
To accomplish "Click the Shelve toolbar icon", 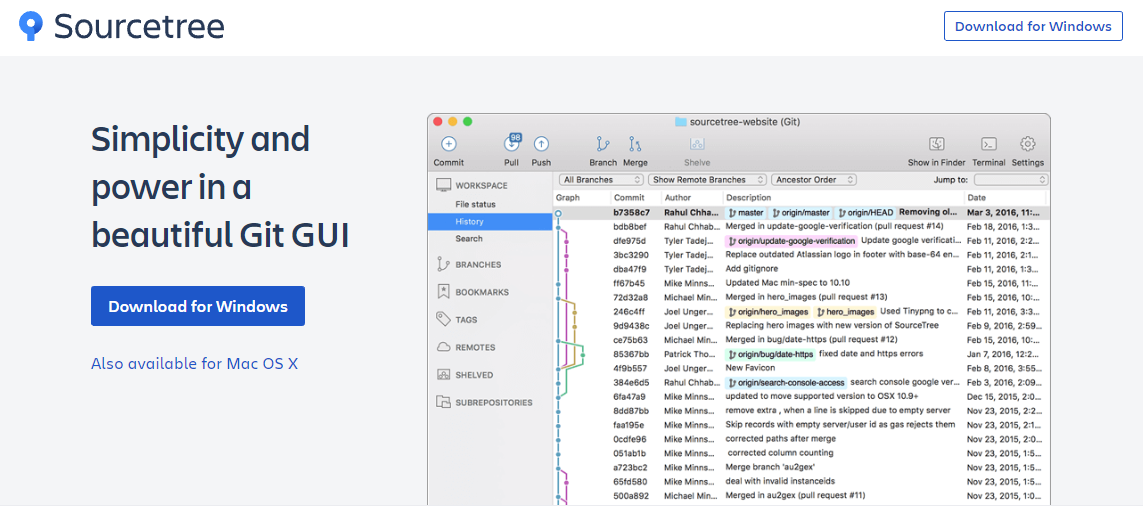I will point(697,144).
